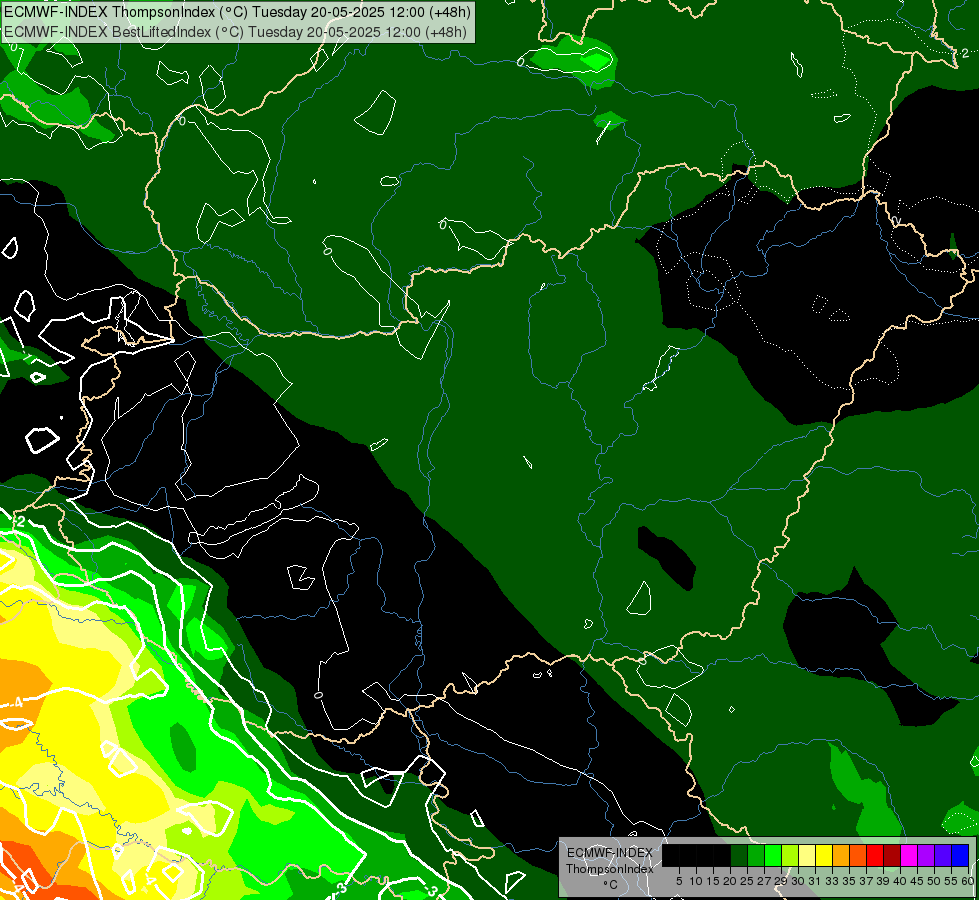This screenshot has width=979, height=900.
Task: Click the legend title ECMWF-INDEX
Action: pos(610,853)
